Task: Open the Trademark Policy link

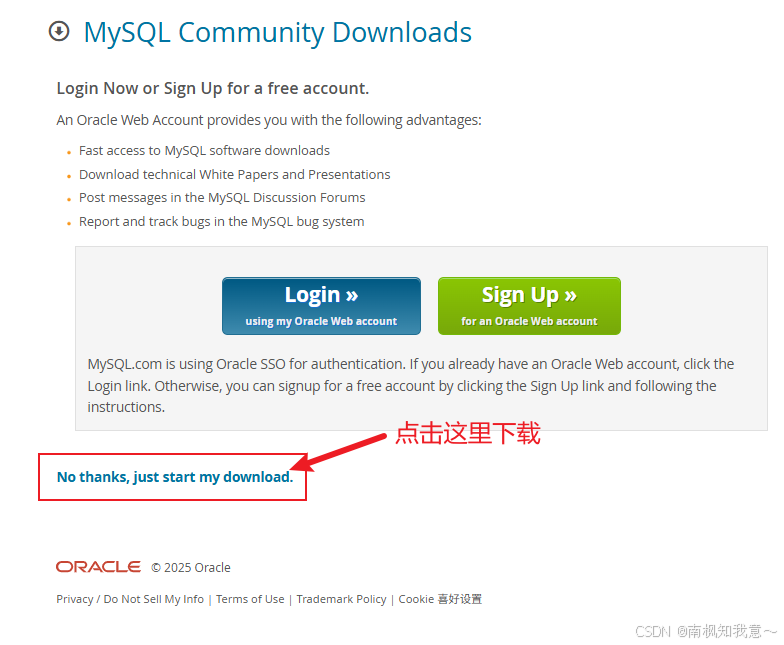Action: click(x=341, y=599)
